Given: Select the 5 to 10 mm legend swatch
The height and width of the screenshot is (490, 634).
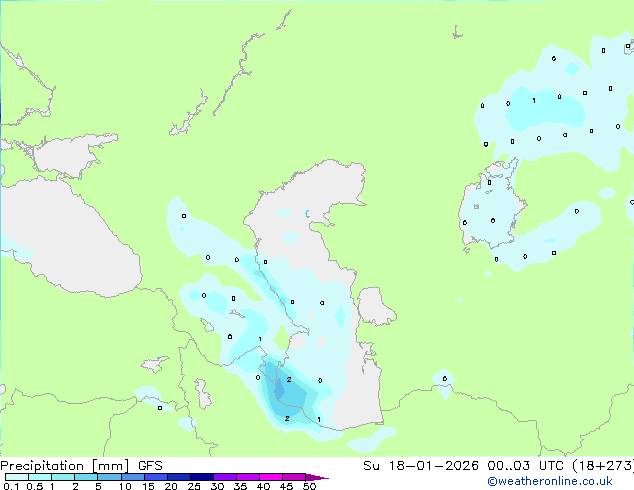Looking at the screenshot, I should (x=109, y=477).
